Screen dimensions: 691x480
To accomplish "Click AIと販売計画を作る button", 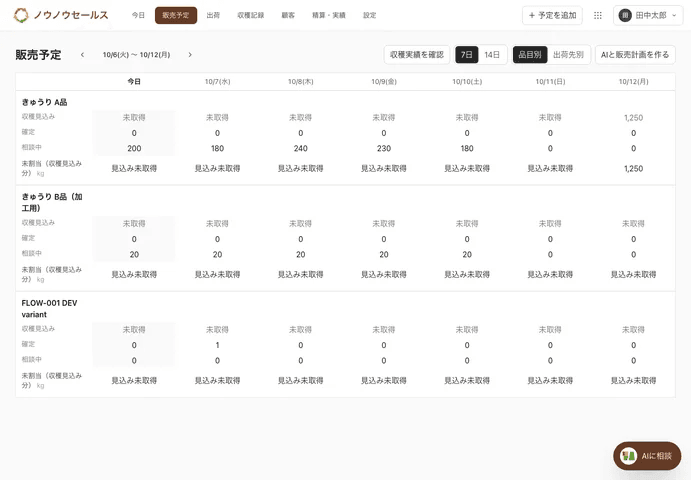I will [x=635, y=55].
